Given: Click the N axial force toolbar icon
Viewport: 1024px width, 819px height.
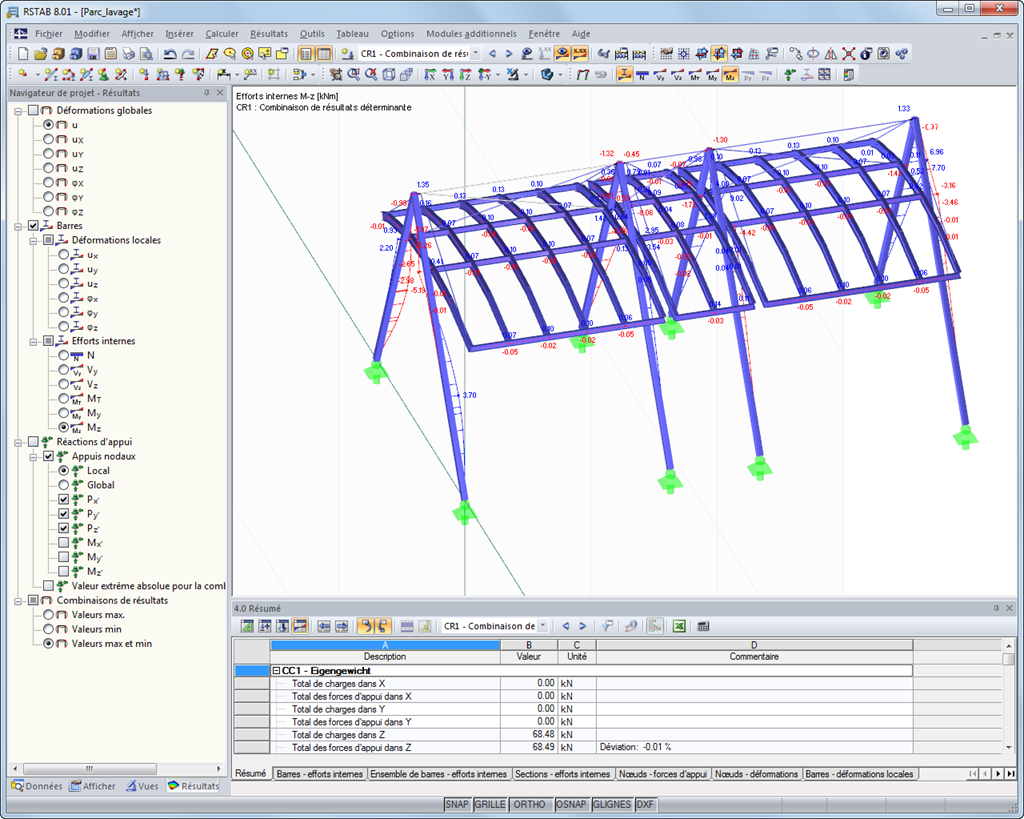Looking at the screenshot, I should 641,75.
